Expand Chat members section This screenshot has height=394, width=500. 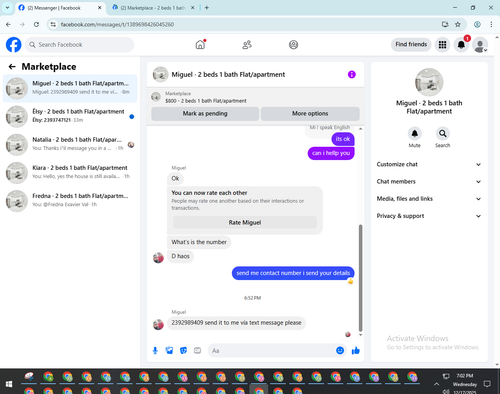click(x=429, y=182)
